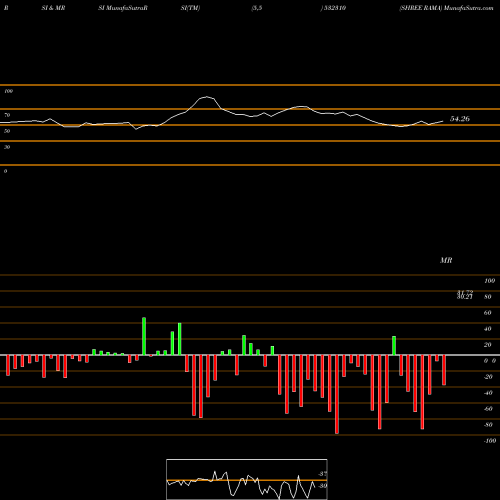This screenshot has width=500, height=500.
Task: Click the '(SHREE RAMA) MunafaSutra.com' header text
Action: 446,8
